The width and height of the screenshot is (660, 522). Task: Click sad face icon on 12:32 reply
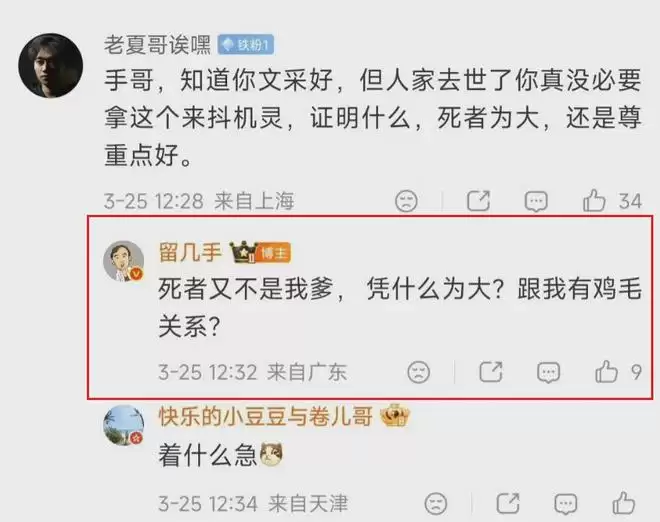(419, 372)
